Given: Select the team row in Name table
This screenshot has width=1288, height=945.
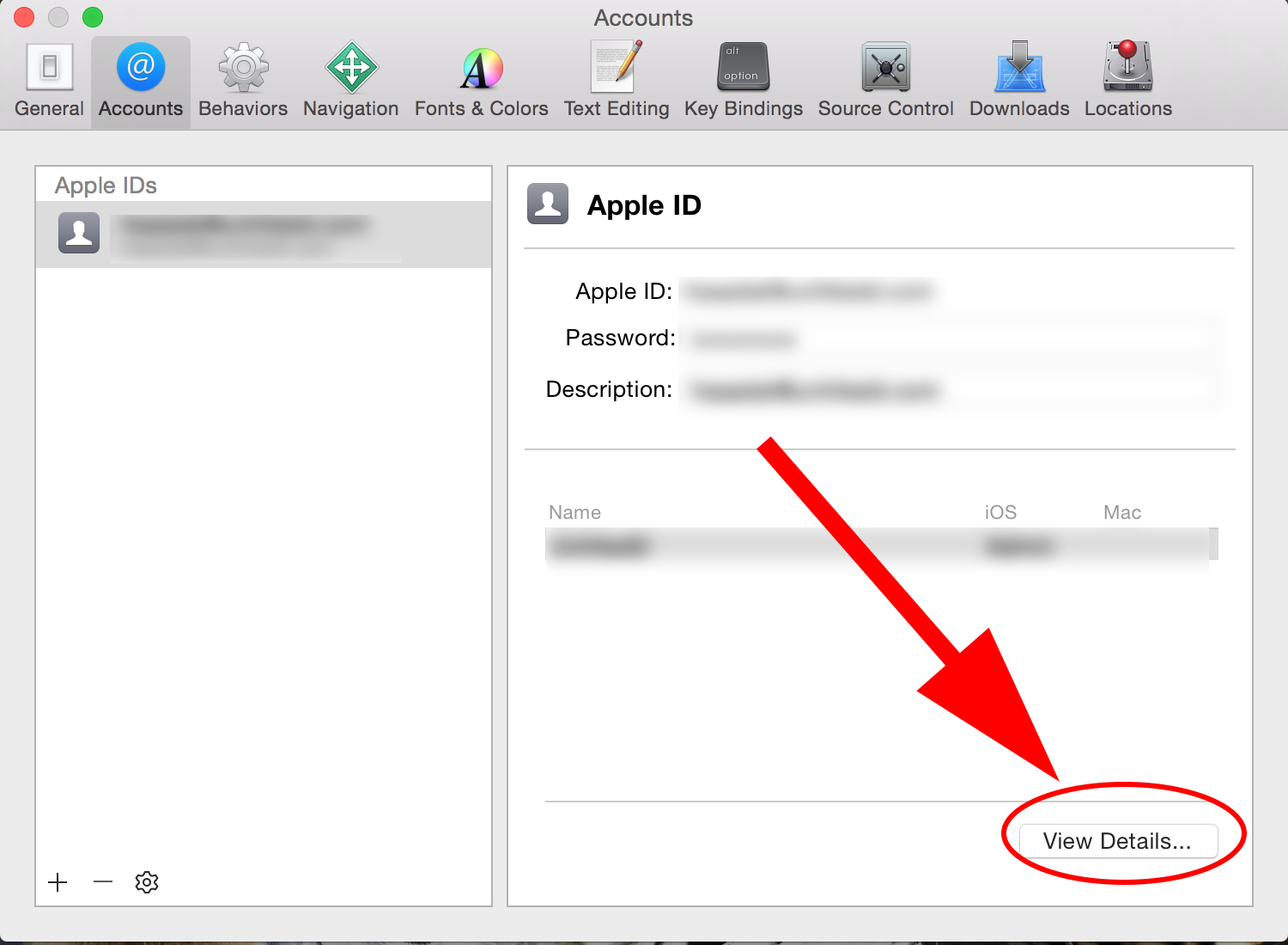Looking at the screenshot, I should coord(876,546).
